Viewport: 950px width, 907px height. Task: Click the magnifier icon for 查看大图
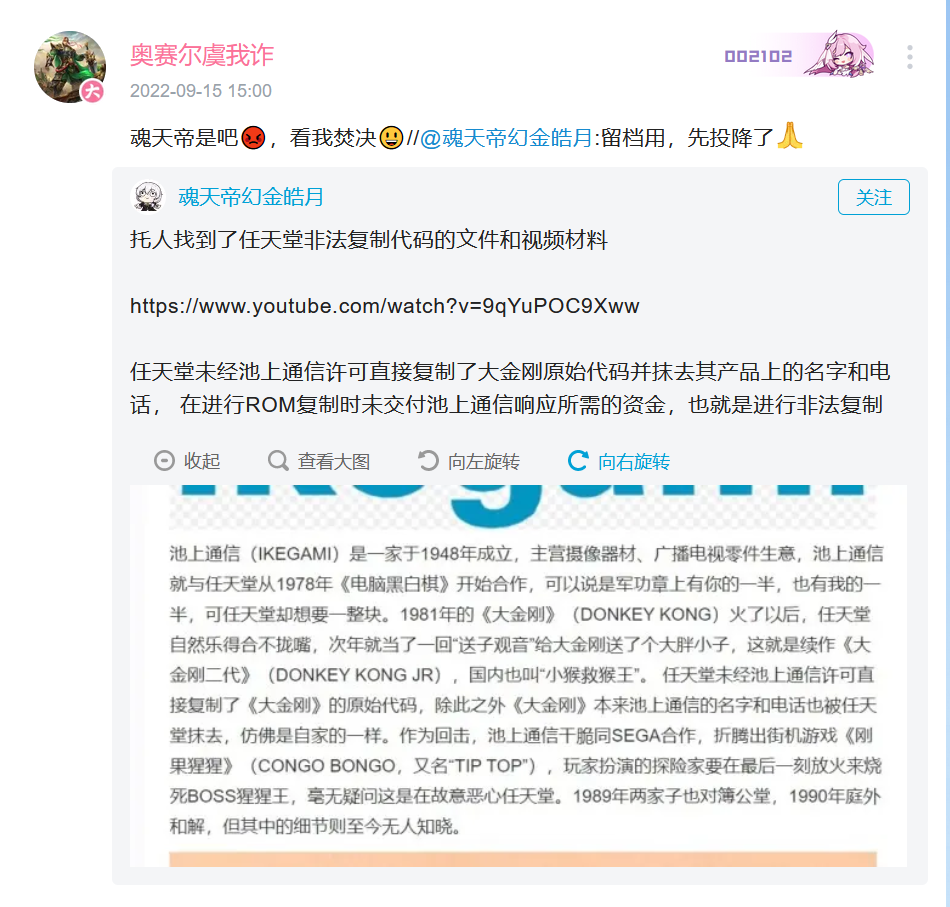[x=278, y=461]
